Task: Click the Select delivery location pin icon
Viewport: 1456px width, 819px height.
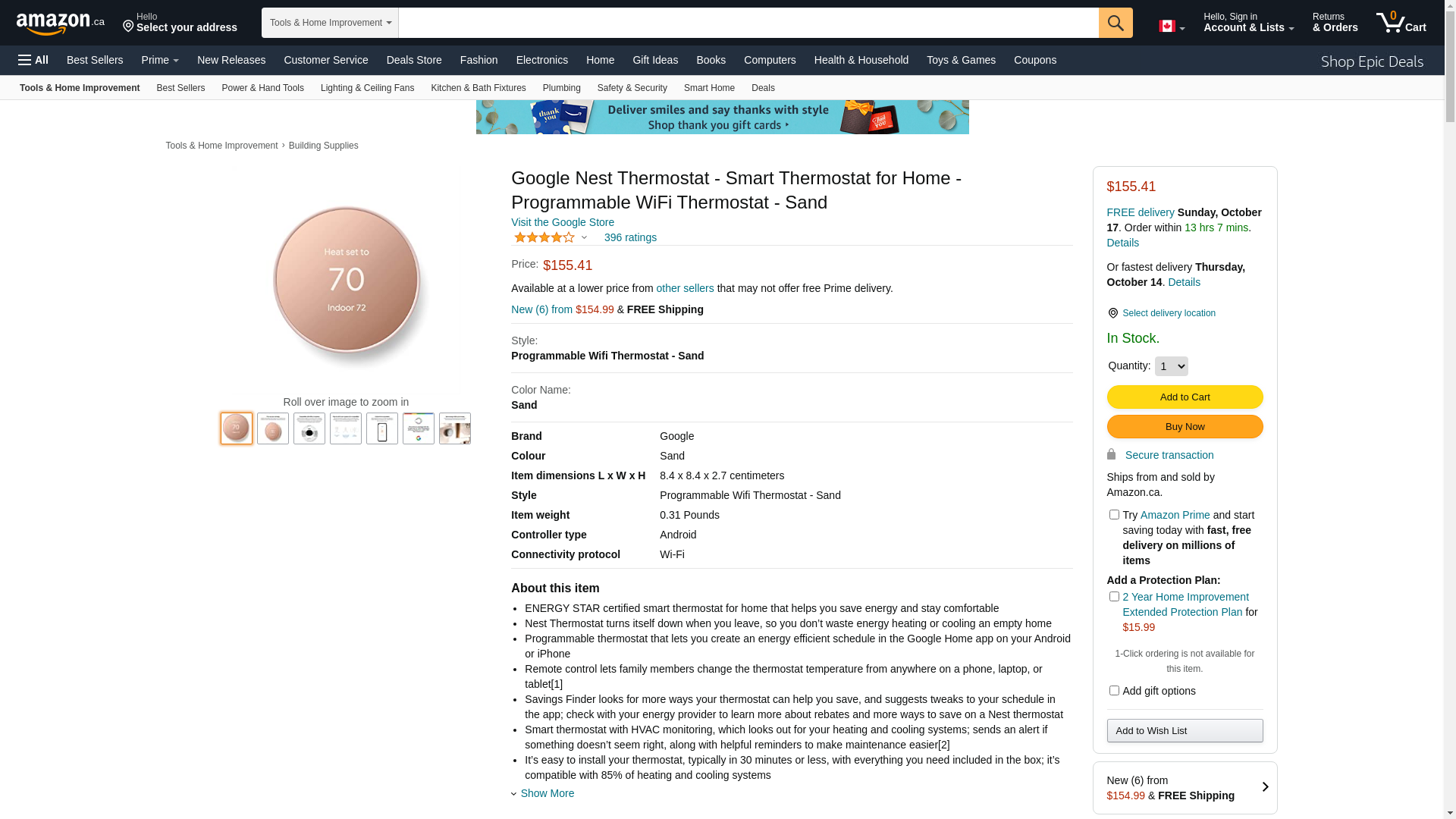Action: coord(1112,313)
